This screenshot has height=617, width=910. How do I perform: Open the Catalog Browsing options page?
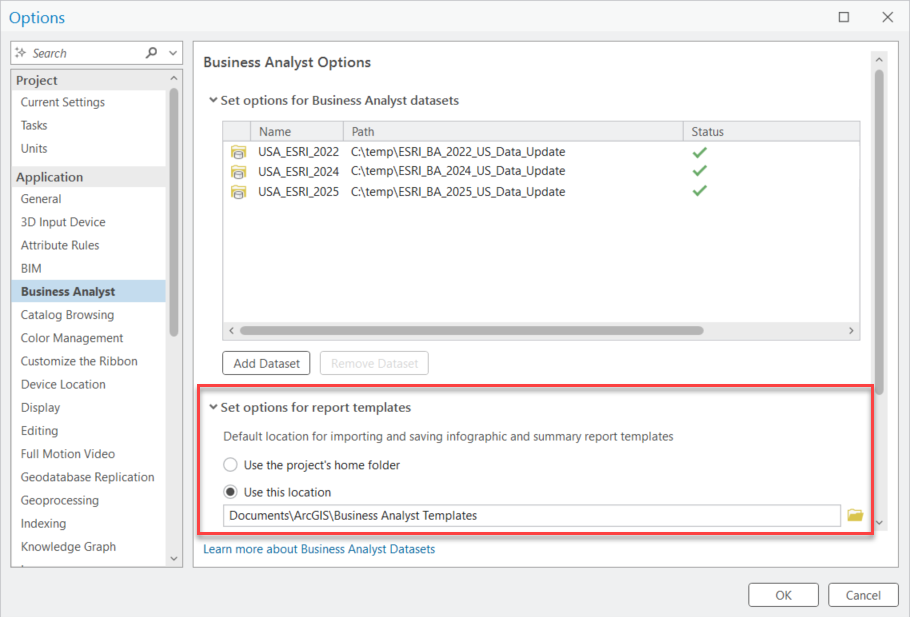point(67,315)
